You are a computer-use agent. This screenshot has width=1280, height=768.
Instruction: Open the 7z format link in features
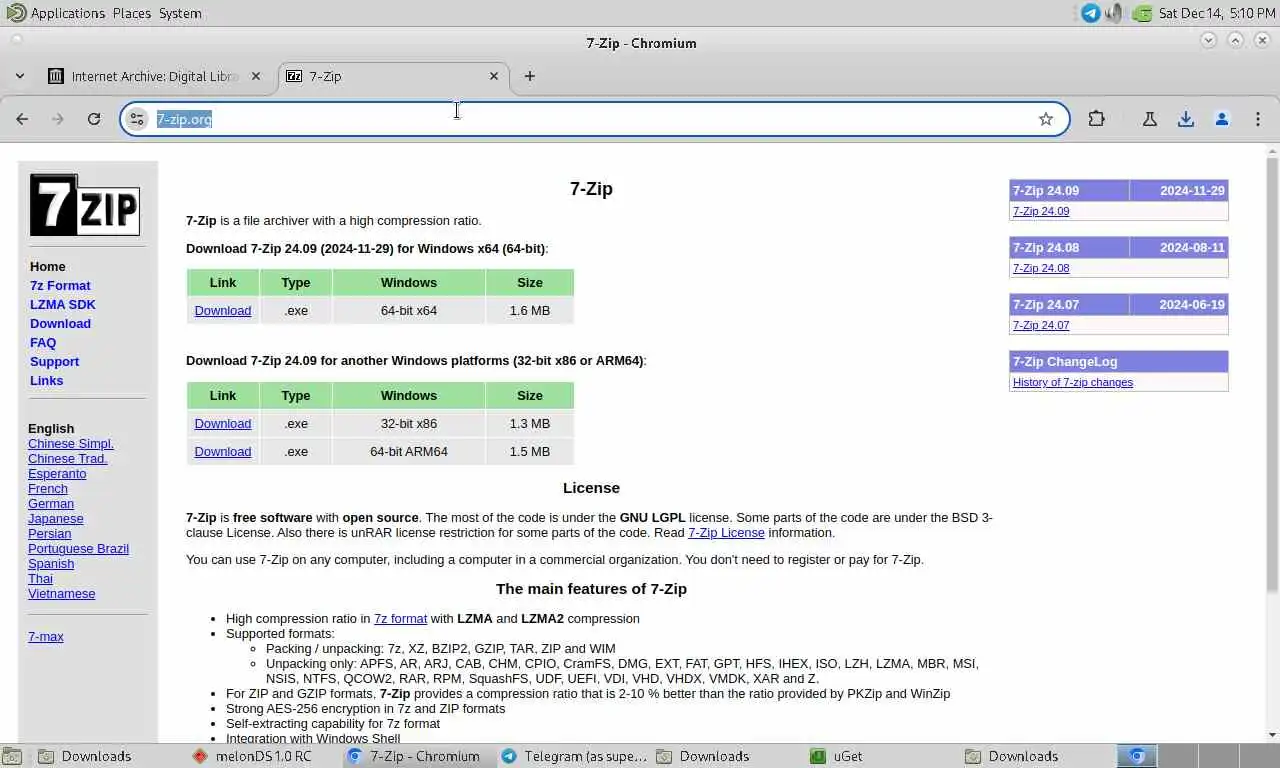(400, 619)
